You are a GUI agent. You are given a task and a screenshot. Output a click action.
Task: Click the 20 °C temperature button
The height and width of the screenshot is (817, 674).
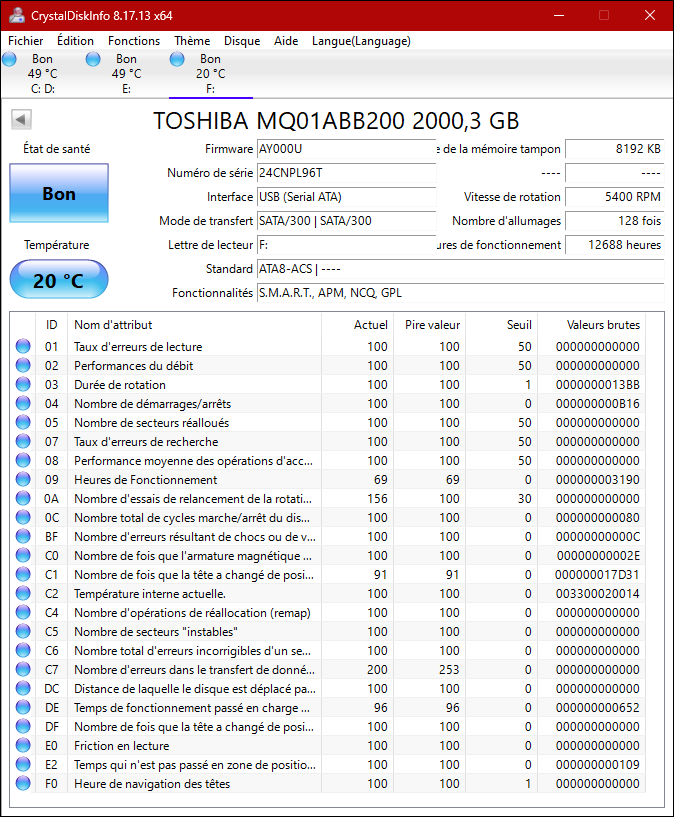[59, 280]
